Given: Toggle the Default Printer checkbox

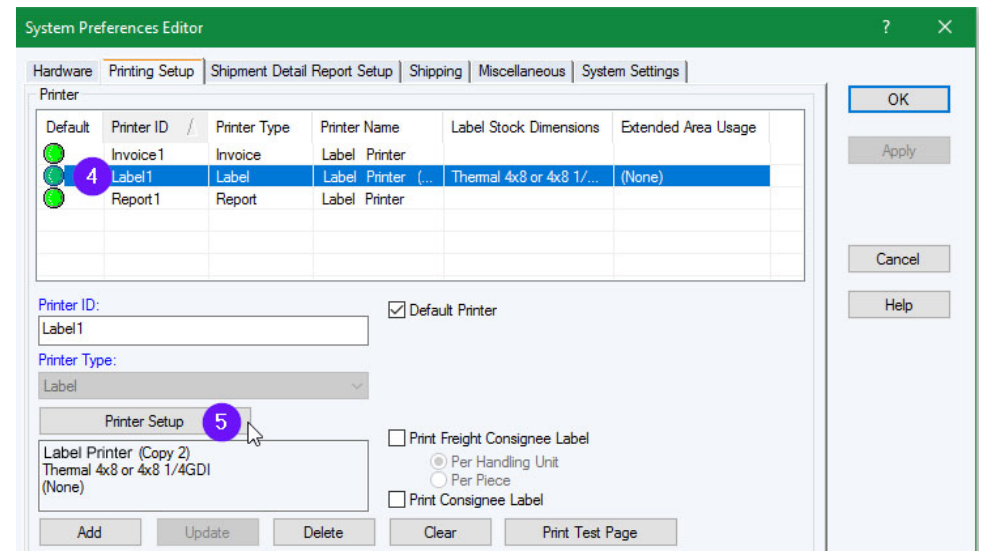Looking at the screenshot, I should pos(397,310).
